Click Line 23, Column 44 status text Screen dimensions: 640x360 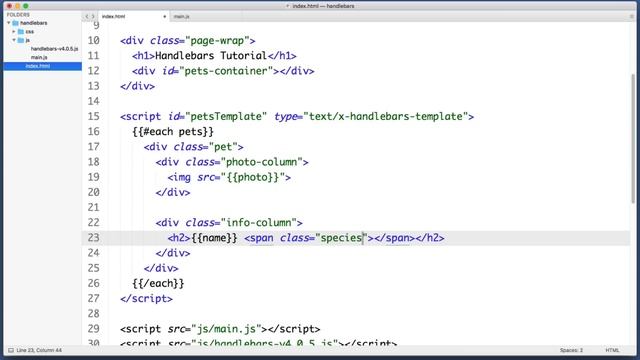39,350
